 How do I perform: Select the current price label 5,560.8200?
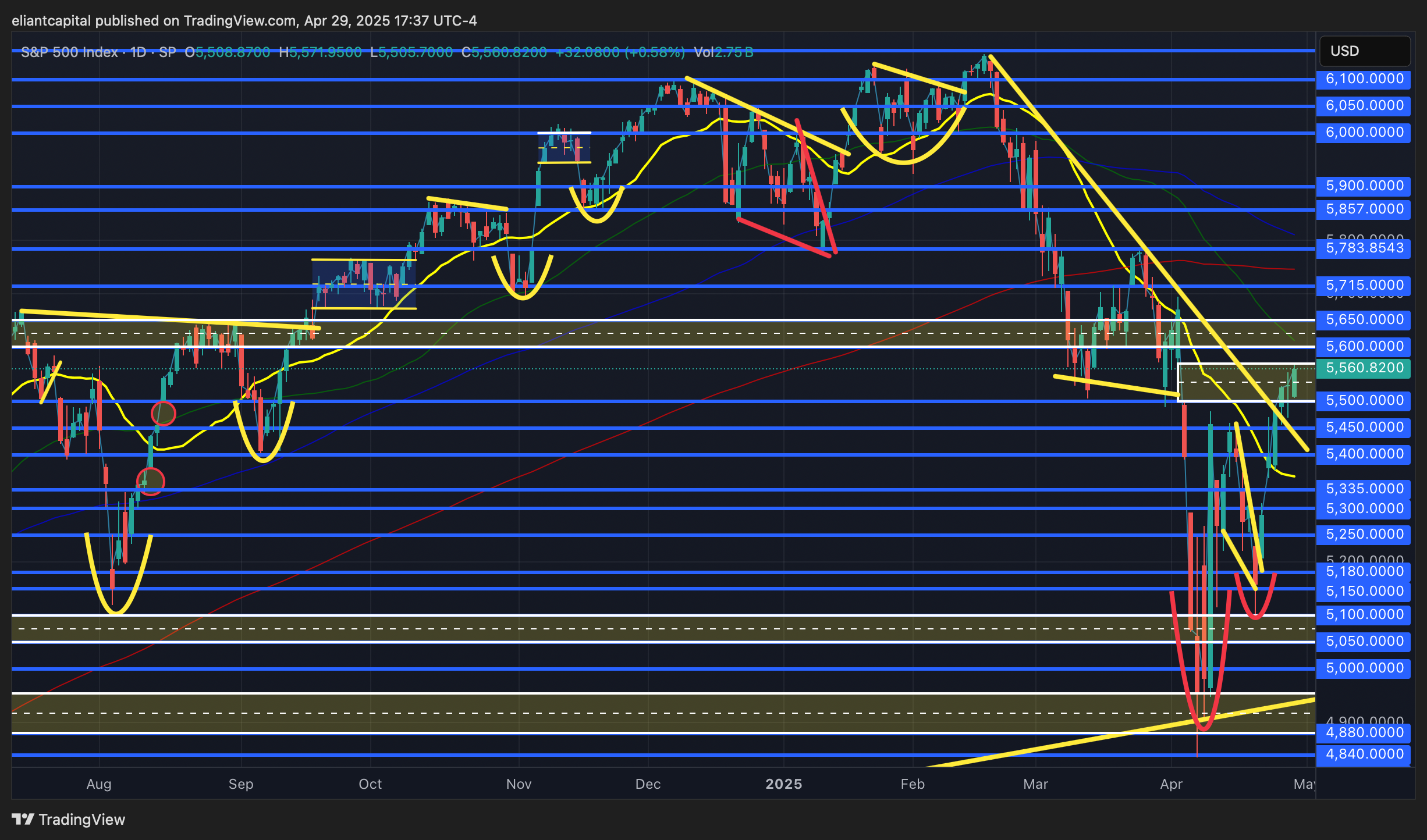(1364, 368)
